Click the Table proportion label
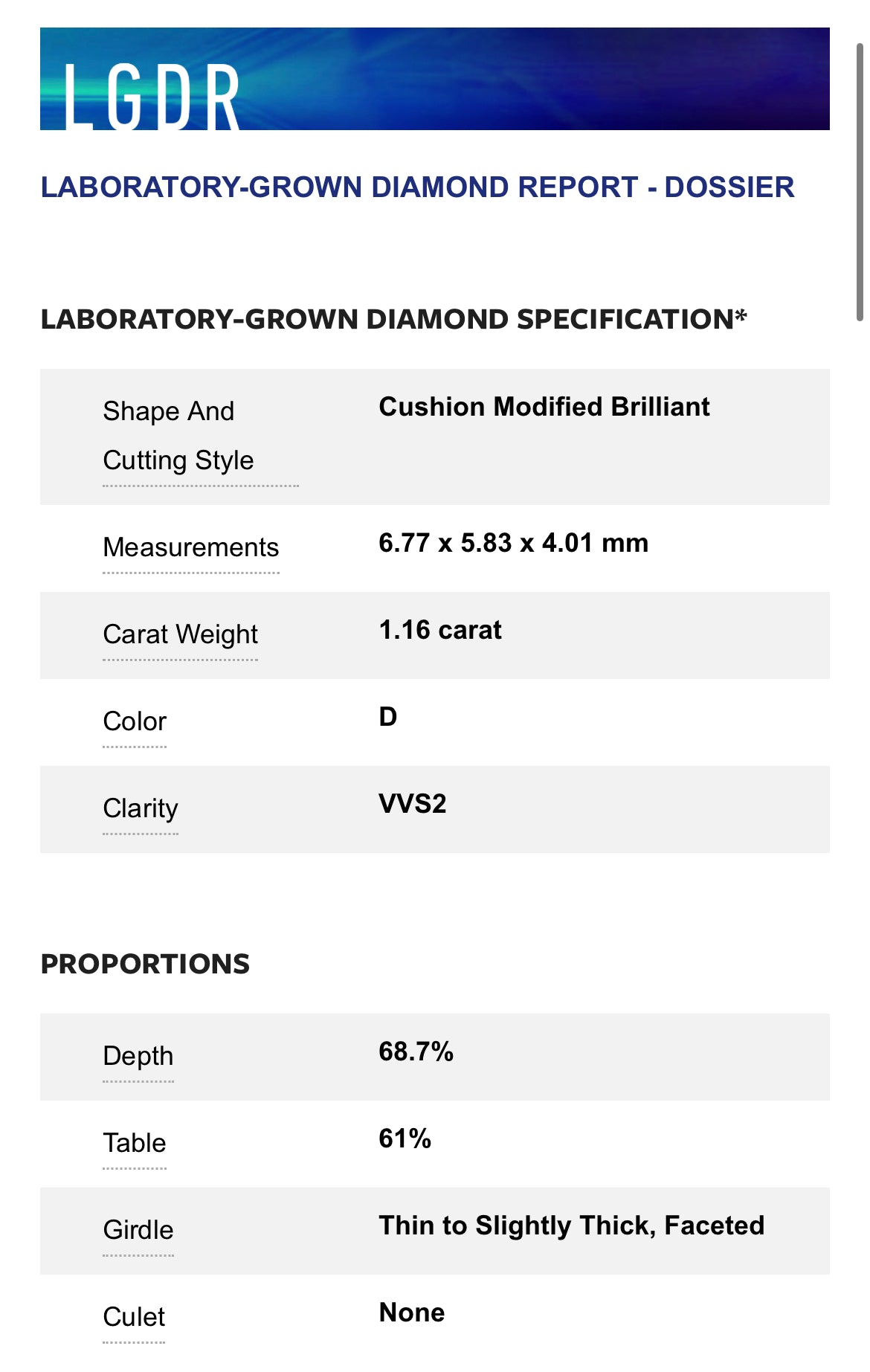The width and height of the screenshot is (870, 1372). click(x=135, y=1144)
